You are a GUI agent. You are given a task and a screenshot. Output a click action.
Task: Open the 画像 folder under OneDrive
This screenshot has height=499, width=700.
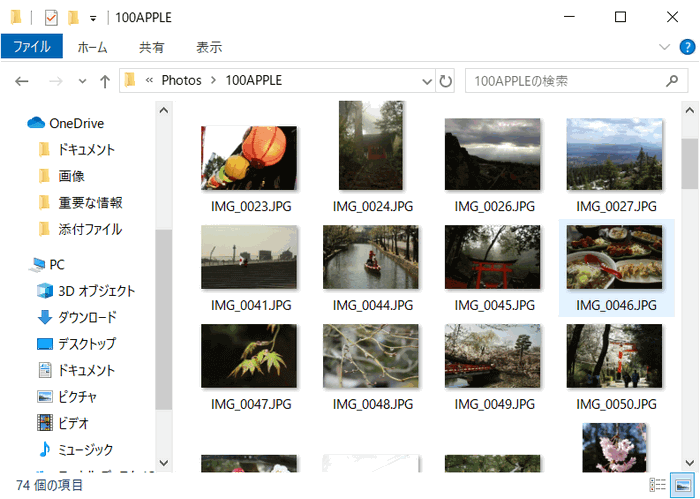[x=62, y=176]
